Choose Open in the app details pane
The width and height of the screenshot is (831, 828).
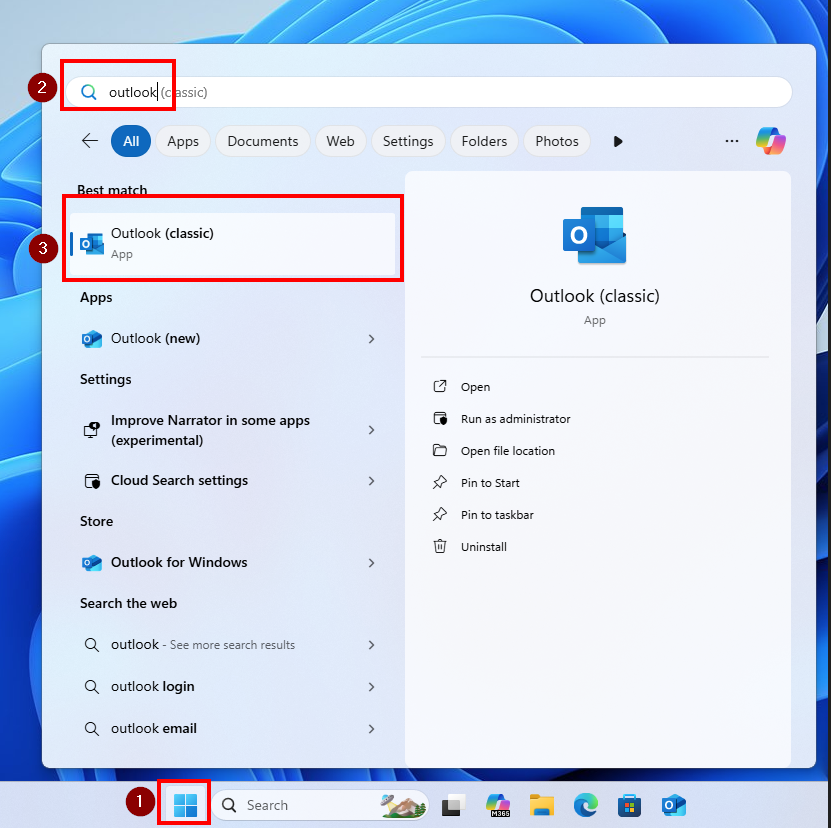pos(475,387)
